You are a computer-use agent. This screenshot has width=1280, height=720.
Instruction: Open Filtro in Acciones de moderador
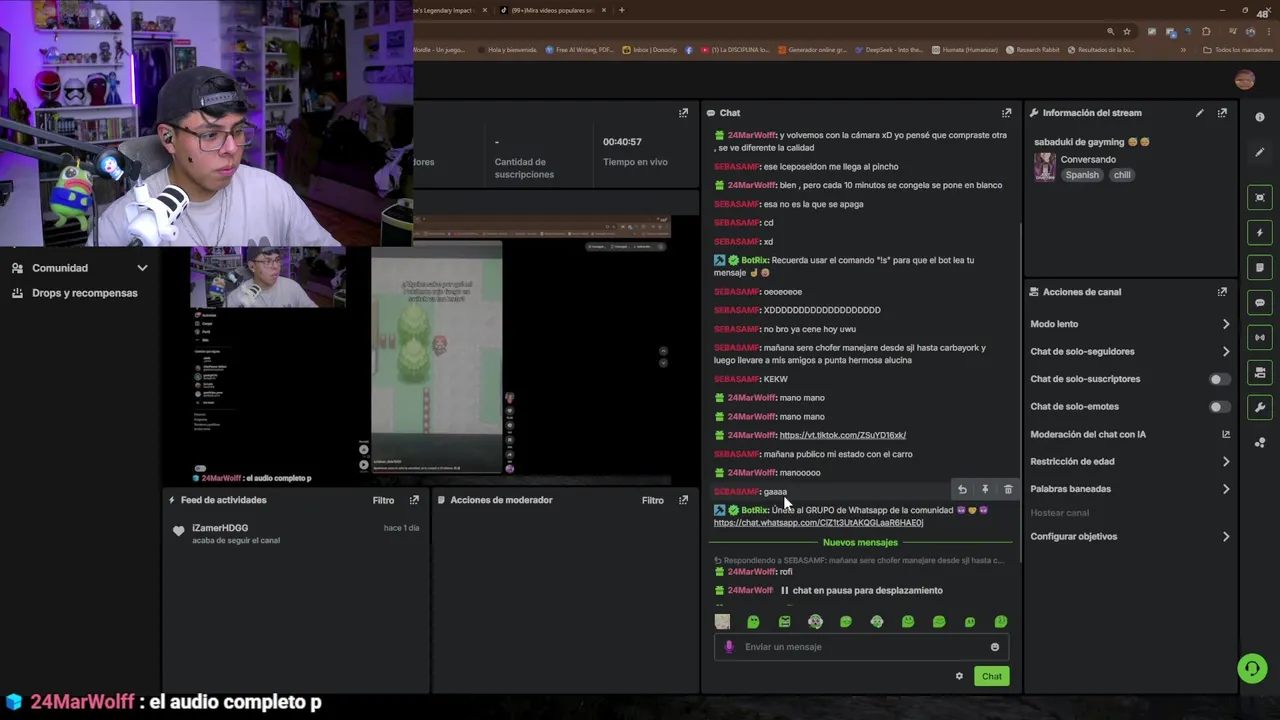[652, 500]
